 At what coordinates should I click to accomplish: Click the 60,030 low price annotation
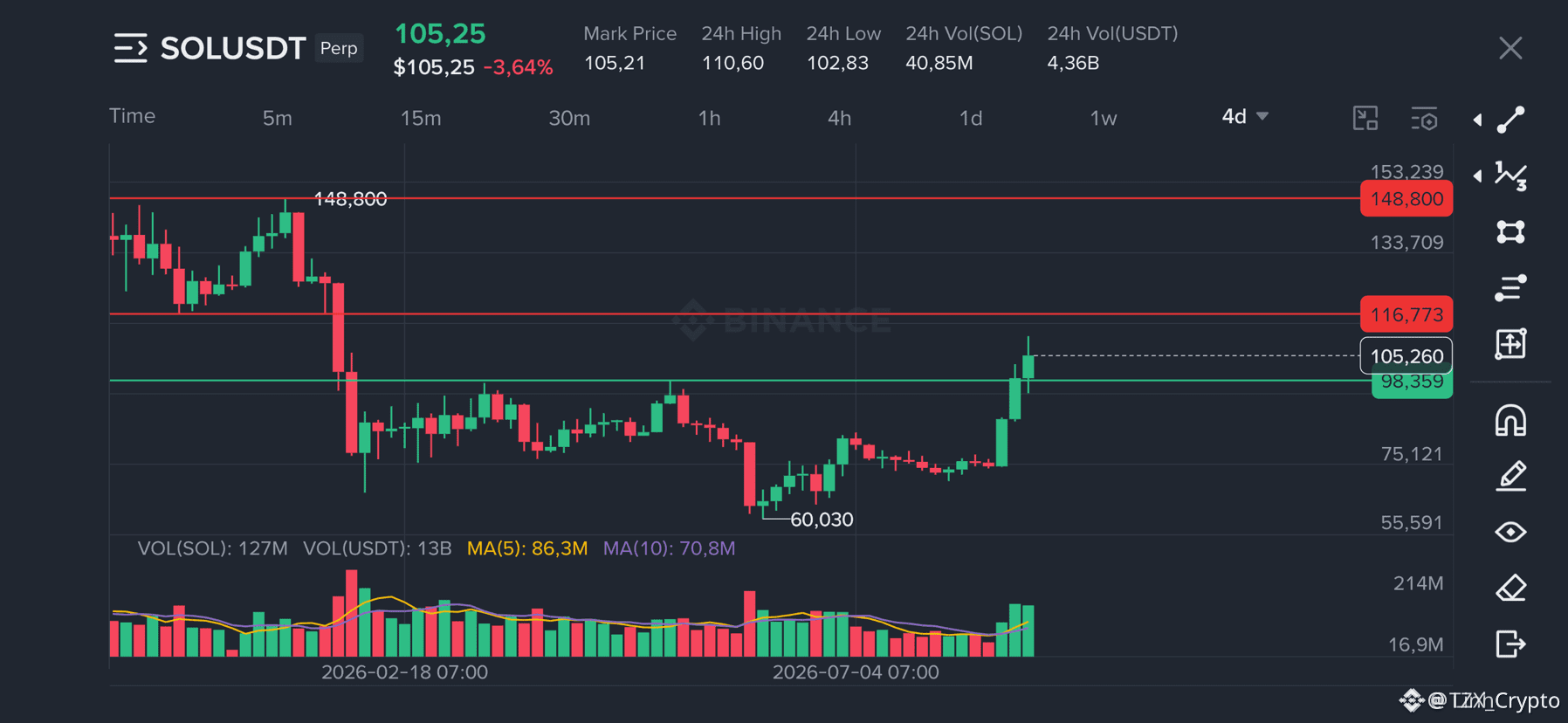click(x=822, y=520)
